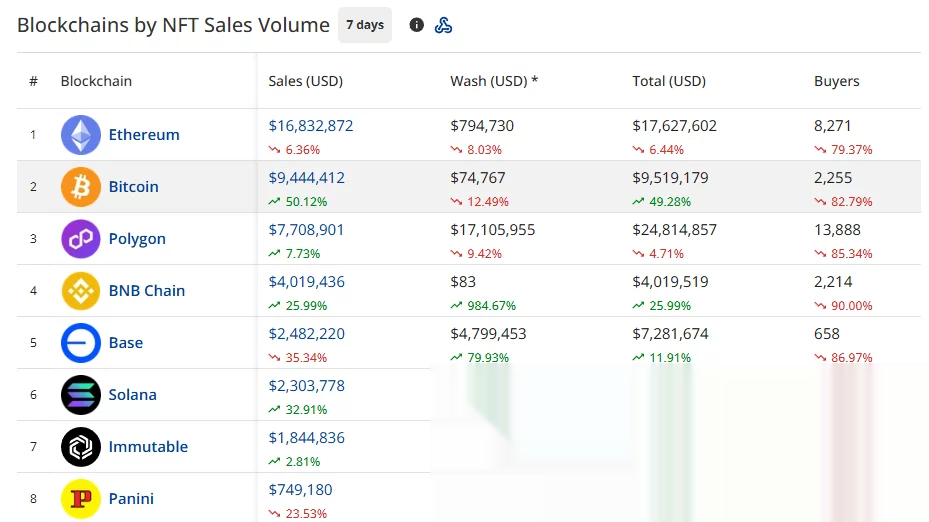
Task: Open the BNB Chain blockchain link
Action: tap(147, 291)
